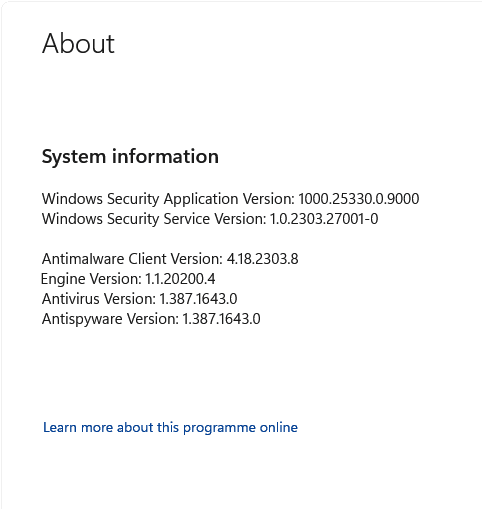This screenshot has height=509, width=482.
Task: Open the Learn more about this programme link
Action: (x=170, y=428)
